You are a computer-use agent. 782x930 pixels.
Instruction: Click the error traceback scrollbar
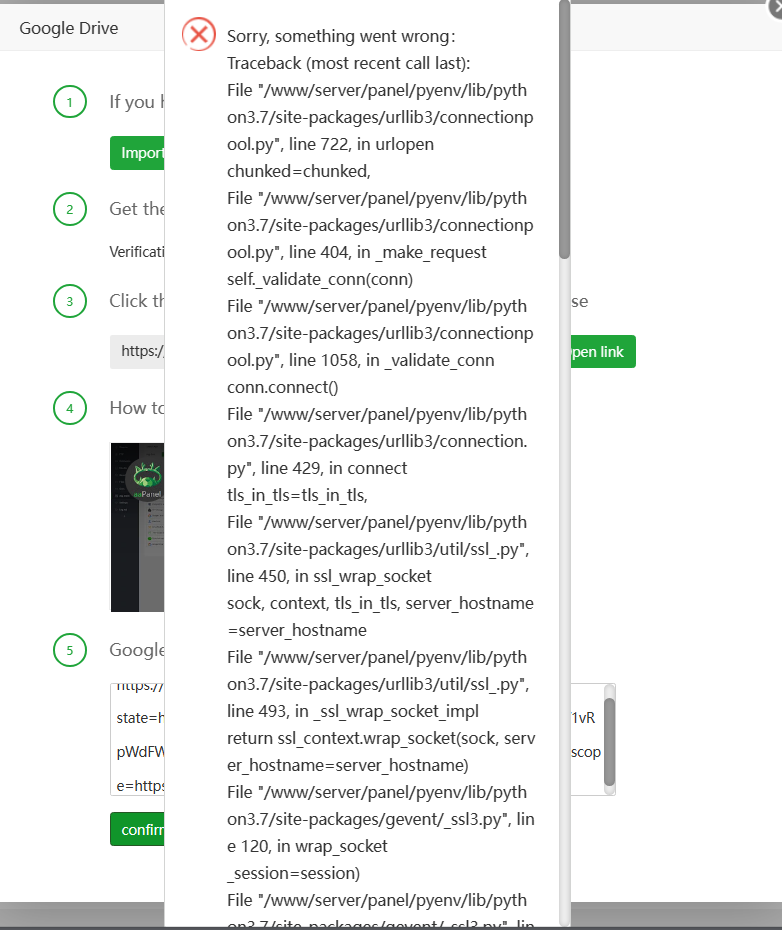tap(565, 130)
